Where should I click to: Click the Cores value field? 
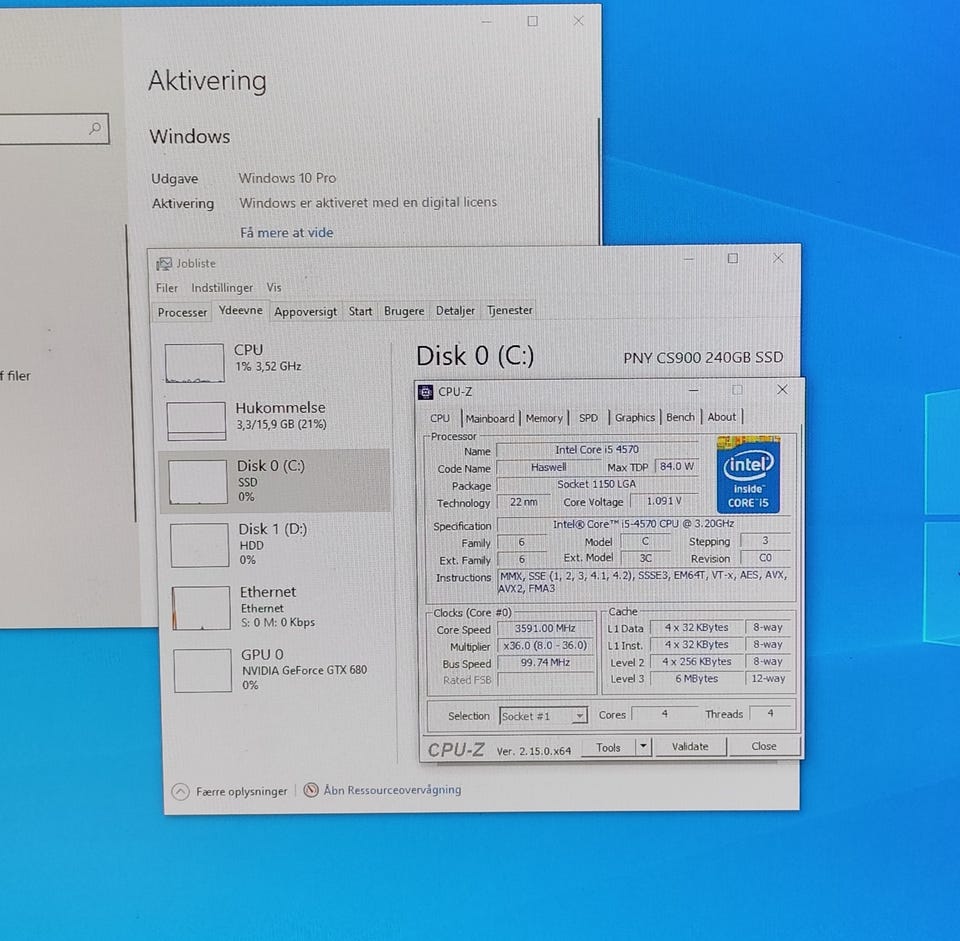664,714
